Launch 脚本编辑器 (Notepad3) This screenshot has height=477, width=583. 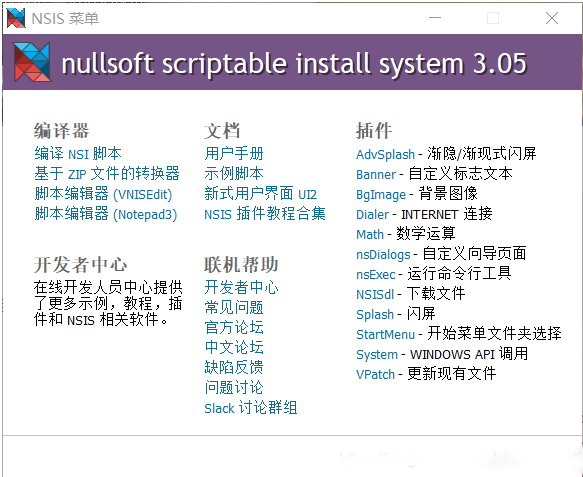(x=106, y=214)
